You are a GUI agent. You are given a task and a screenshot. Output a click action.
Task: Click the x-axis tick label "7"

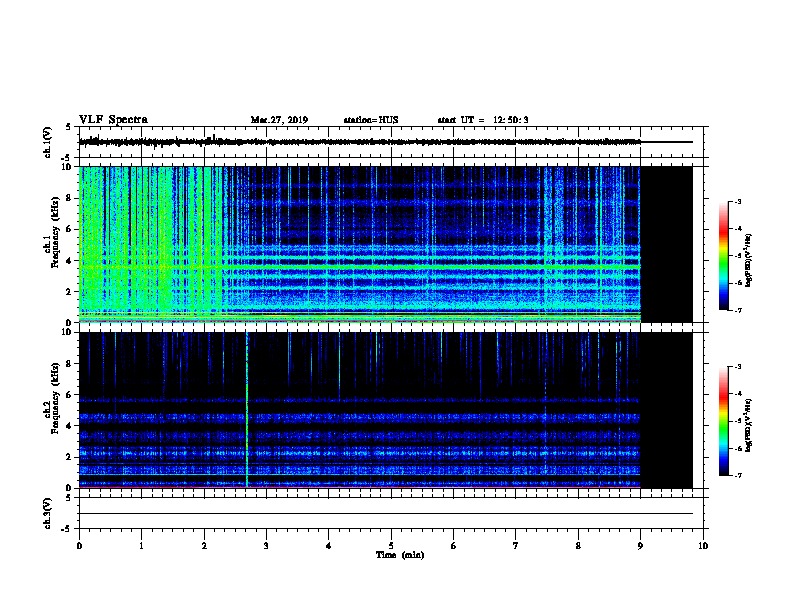tap(516, 545)
